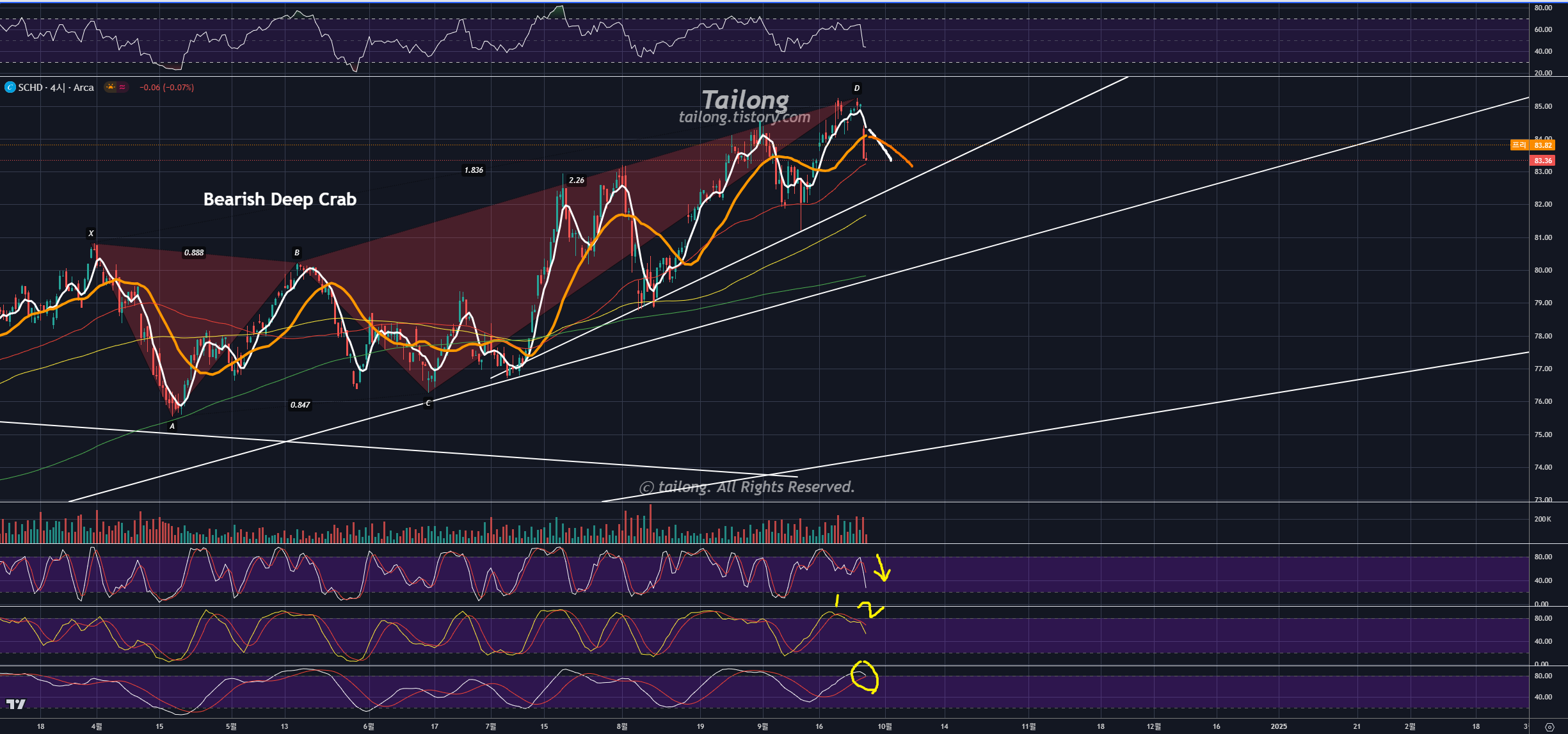1568x734 pixels.
Task: Click the SCHD 4시 Arca symbol title
Action: tap(56, 88)
